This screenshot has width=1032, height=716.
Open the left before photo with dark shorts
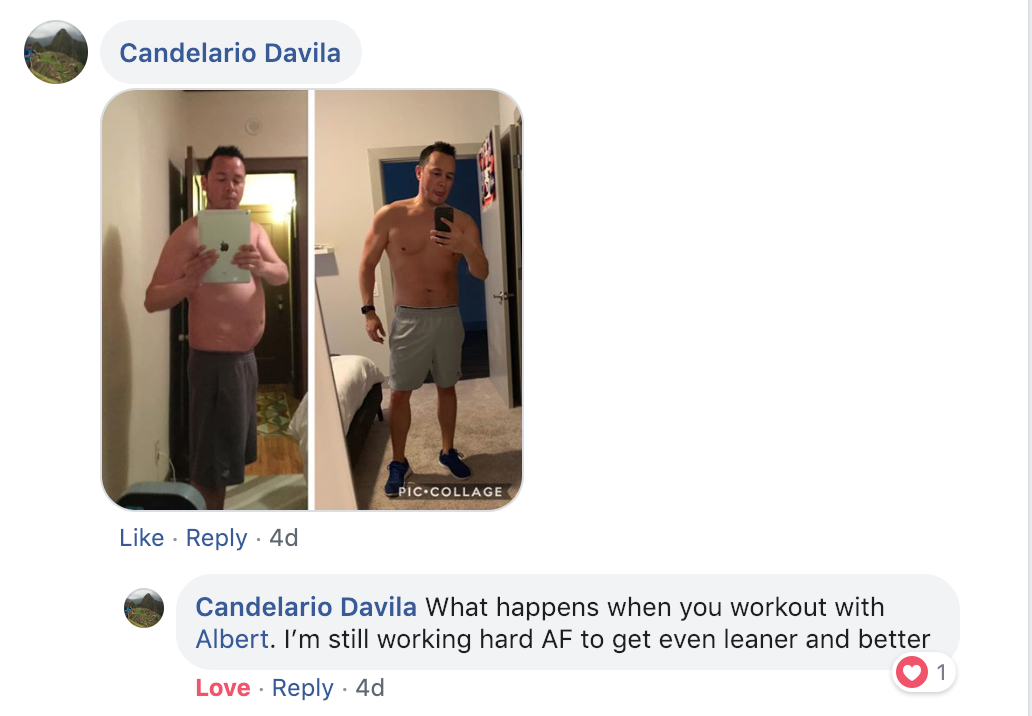pyautogui.click(x=205, y=300)
